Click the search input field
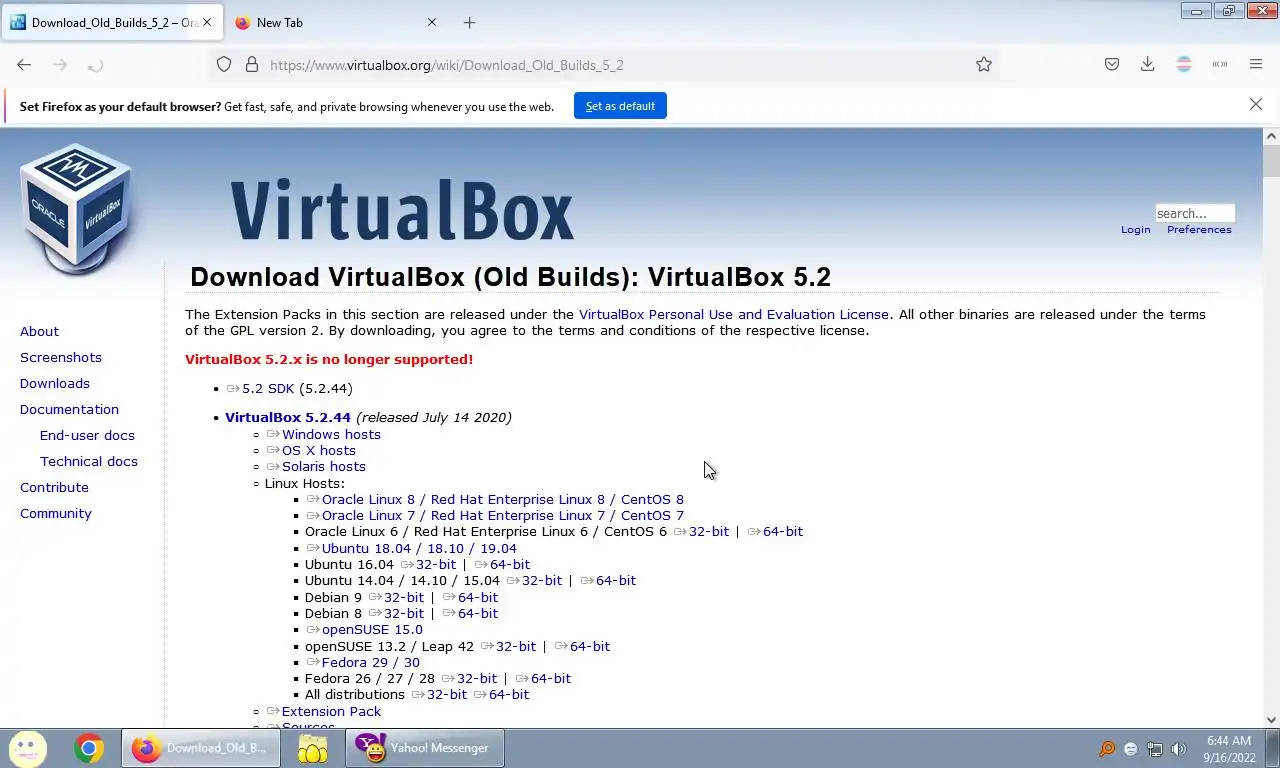The width and height of the screenshot is (1280, 768). point(1195,213)
